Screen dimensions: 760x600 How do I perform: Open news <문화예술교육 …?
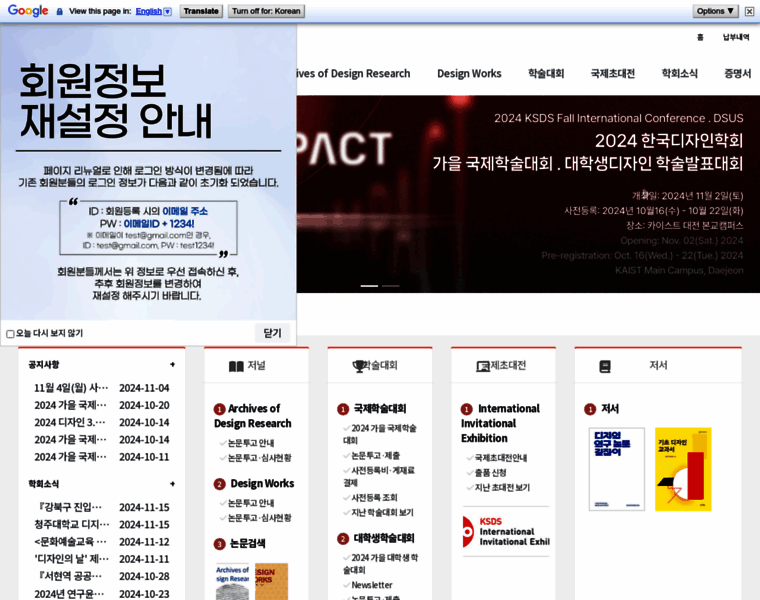coord(70,542)
